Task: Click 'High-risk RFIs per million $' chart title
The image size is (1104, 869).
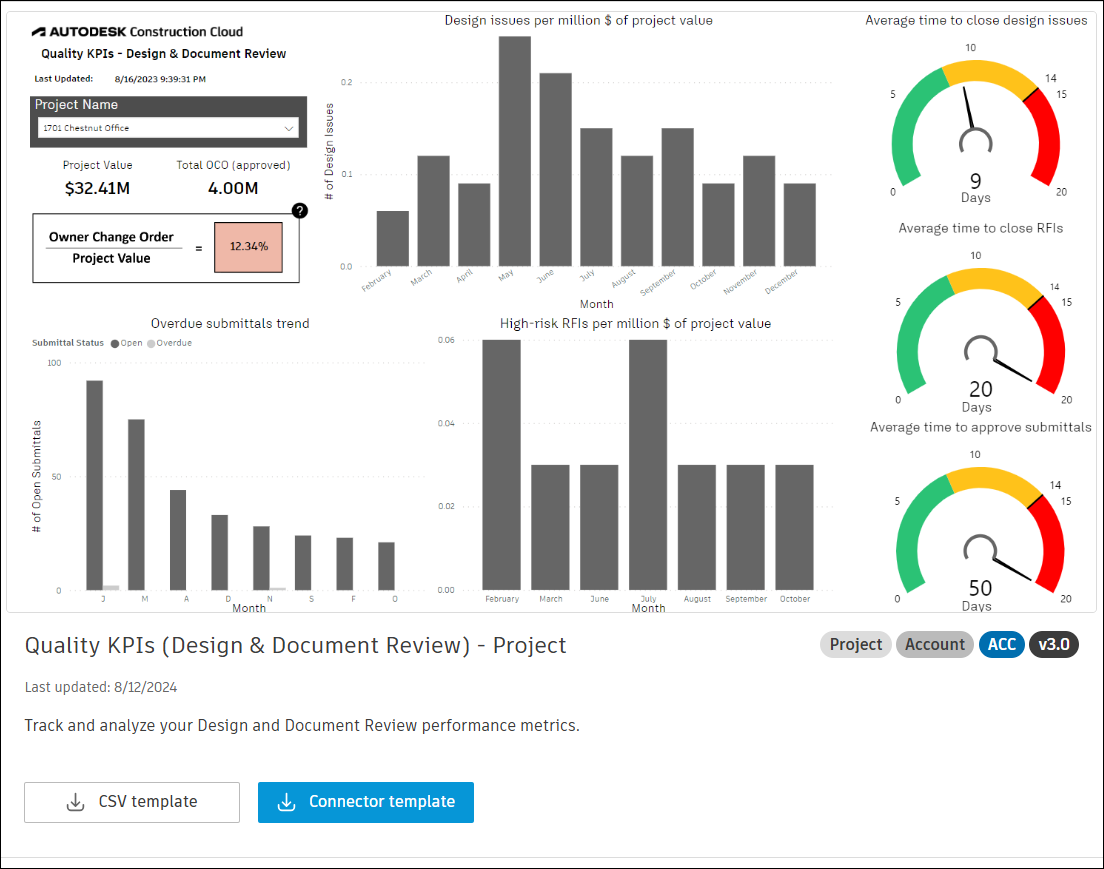Action: [x=635, y=323]
